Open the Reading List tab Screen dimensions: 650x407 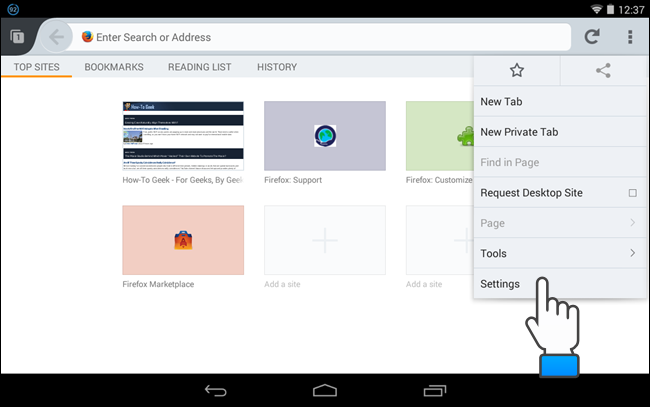[199, 67]
